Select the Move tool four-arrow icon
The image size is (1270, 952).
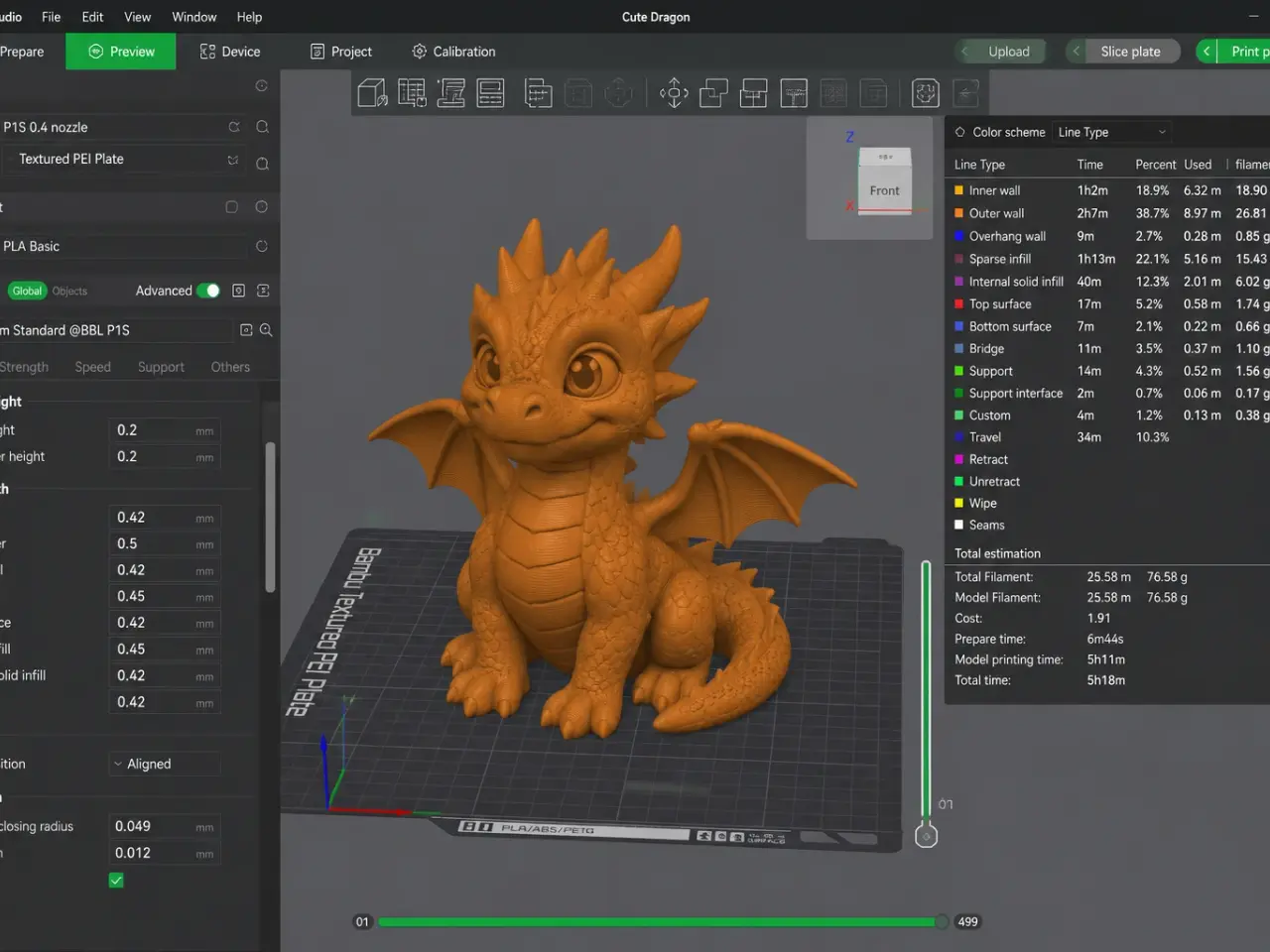click(x=674, y=93)
